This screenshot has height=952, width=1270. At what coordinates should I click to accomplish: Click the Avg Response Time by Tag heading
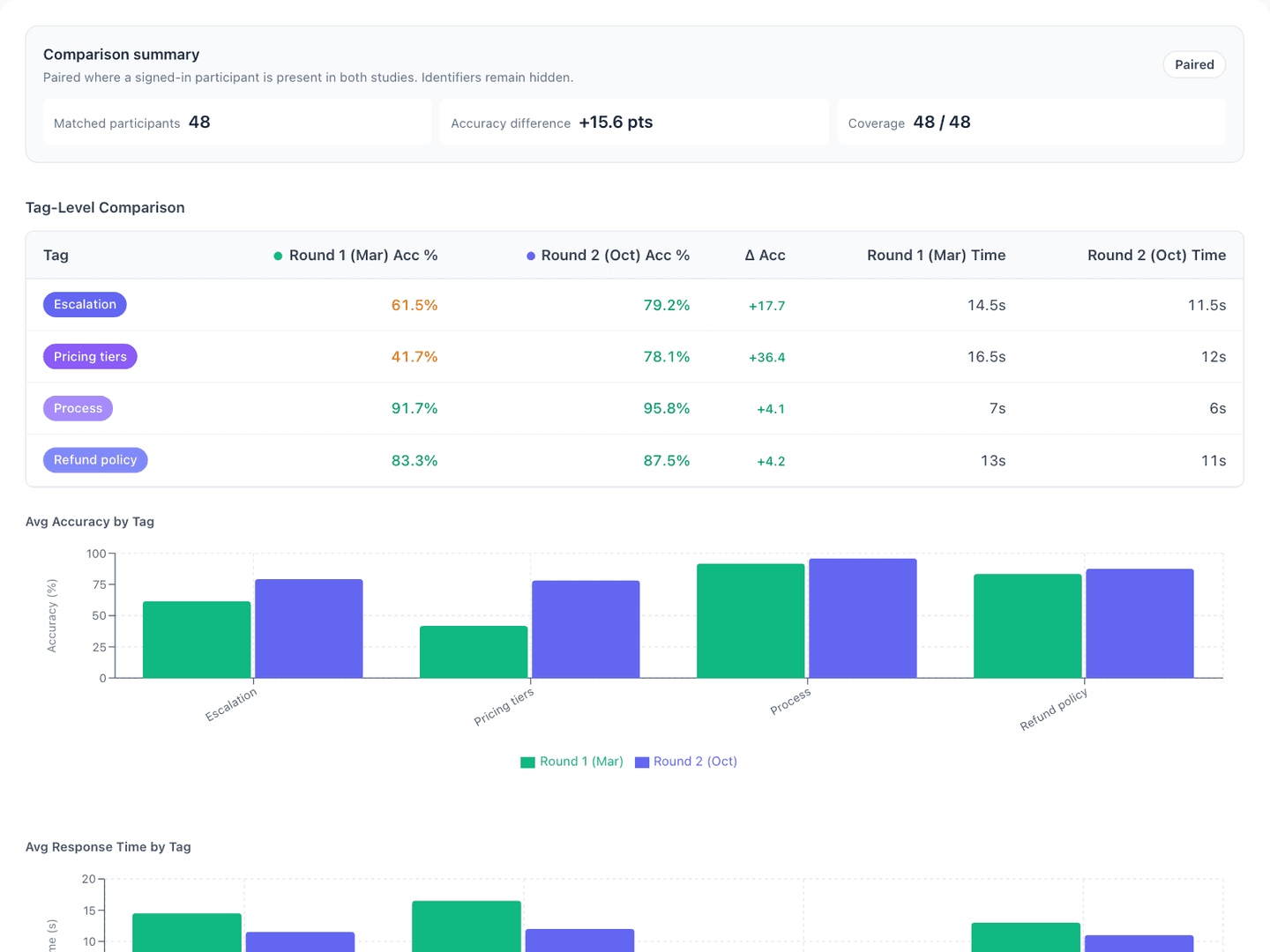pos(108,847)
